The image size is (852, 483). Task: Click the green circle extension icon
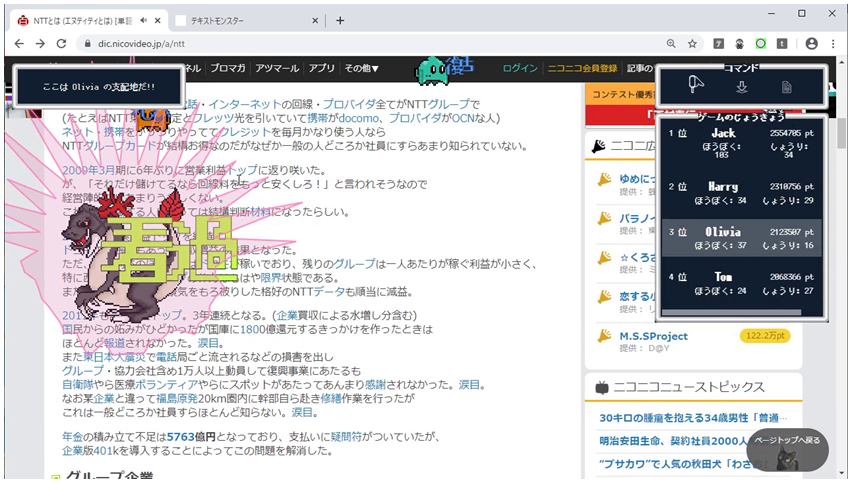[x=761, y=43]
